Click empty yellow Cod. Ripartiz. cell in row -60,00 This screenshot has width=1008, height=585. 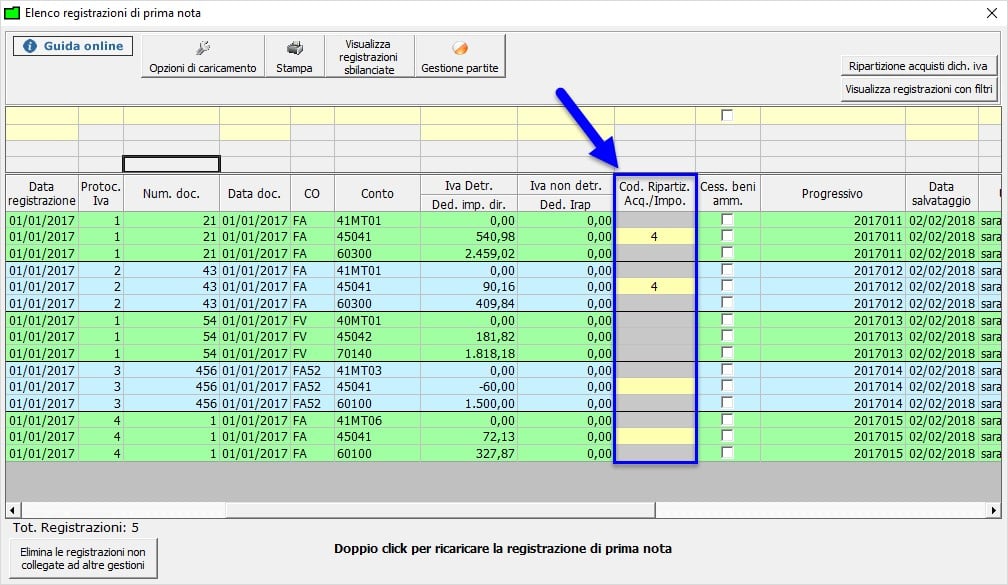pos(654,386)
